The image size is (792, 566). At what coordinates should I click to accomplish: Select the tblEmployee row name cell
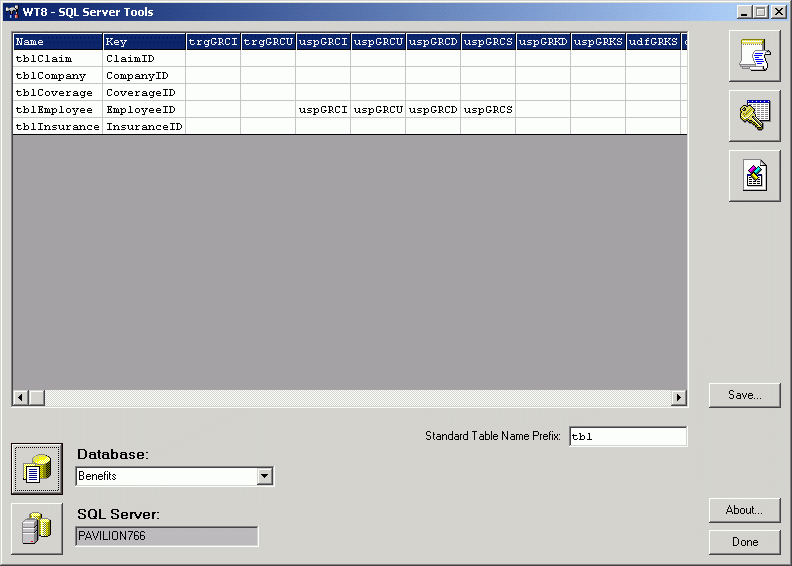pos(57,110)
